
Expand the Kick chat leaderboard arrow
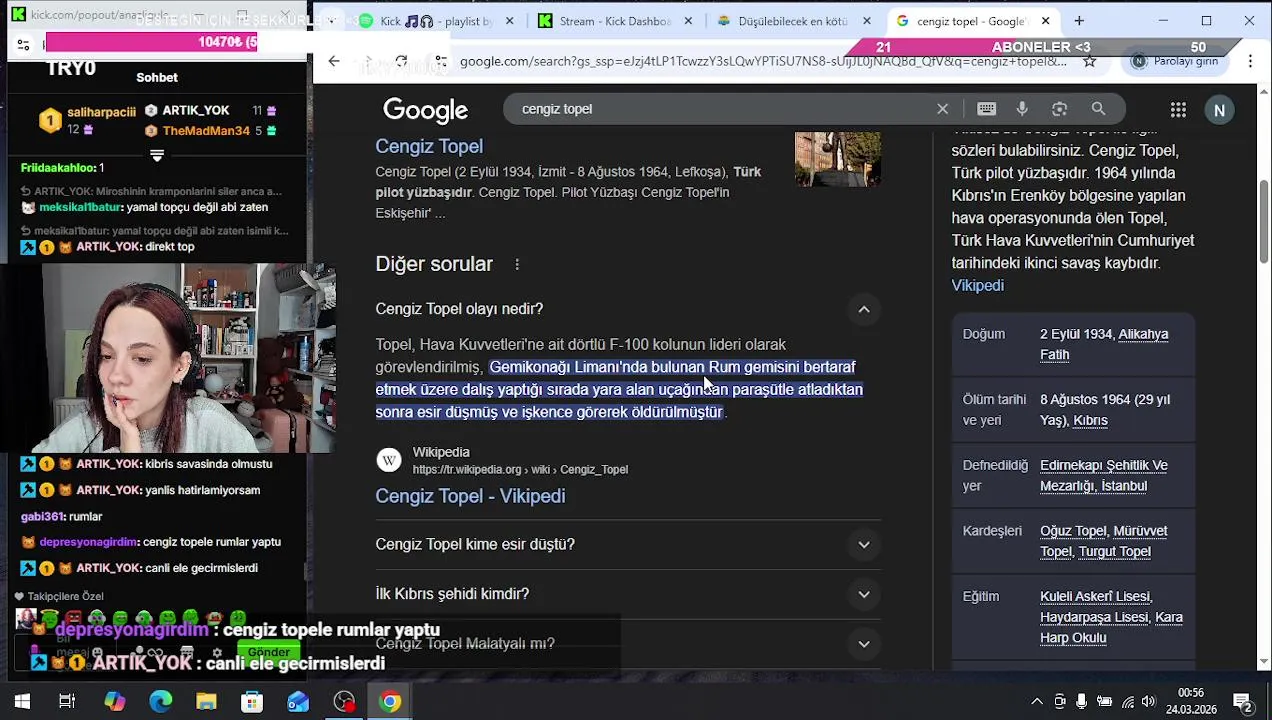(x=157, y=156)
